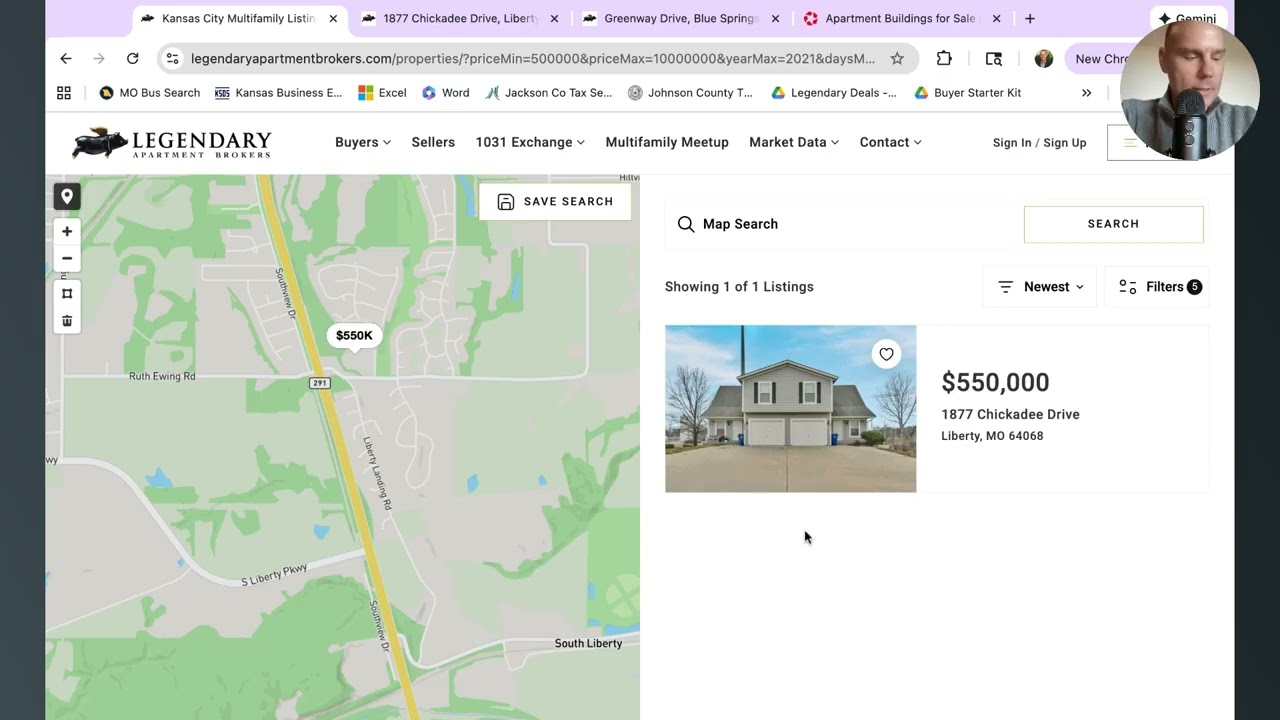This screenshot has height=720, width=1280.
Task: Open the Kansas Business E... bookmark
Action: (x=279, y=93)
